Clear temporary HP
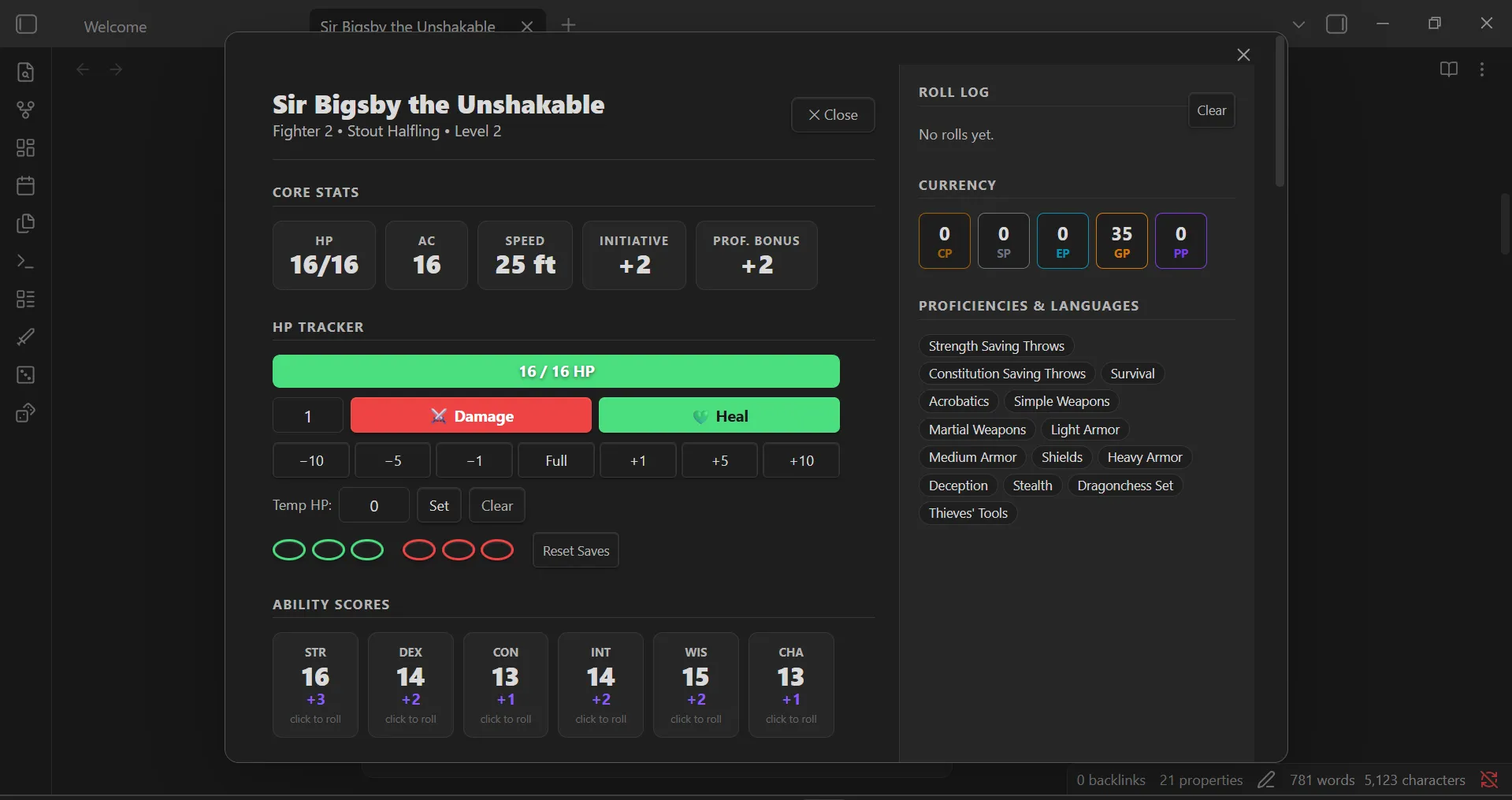Viewport: 1512px width, 800px height. [x=497, y=505]
